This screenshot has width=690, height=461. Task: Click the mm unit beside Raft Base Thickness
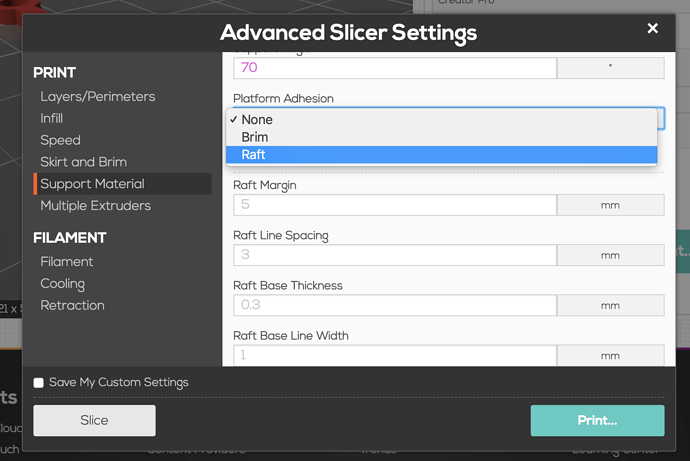click(x=610, y=306)
